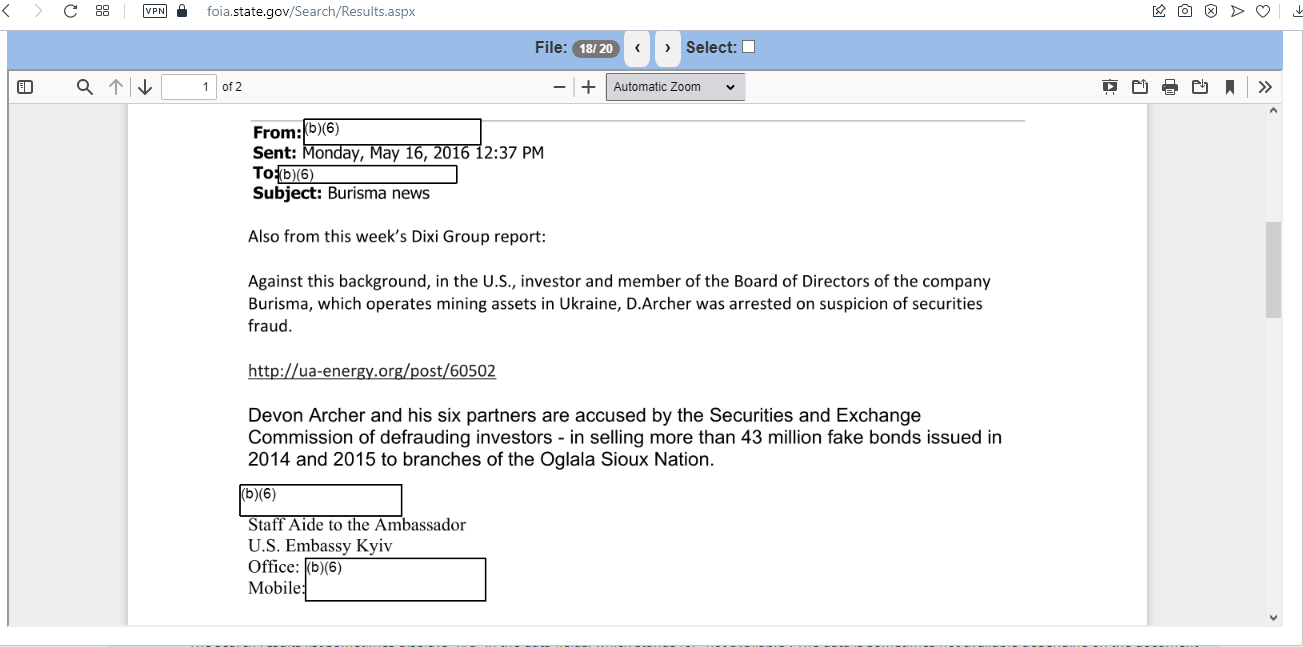Click the 'Mobile:' label in the signature

point(277,588)
